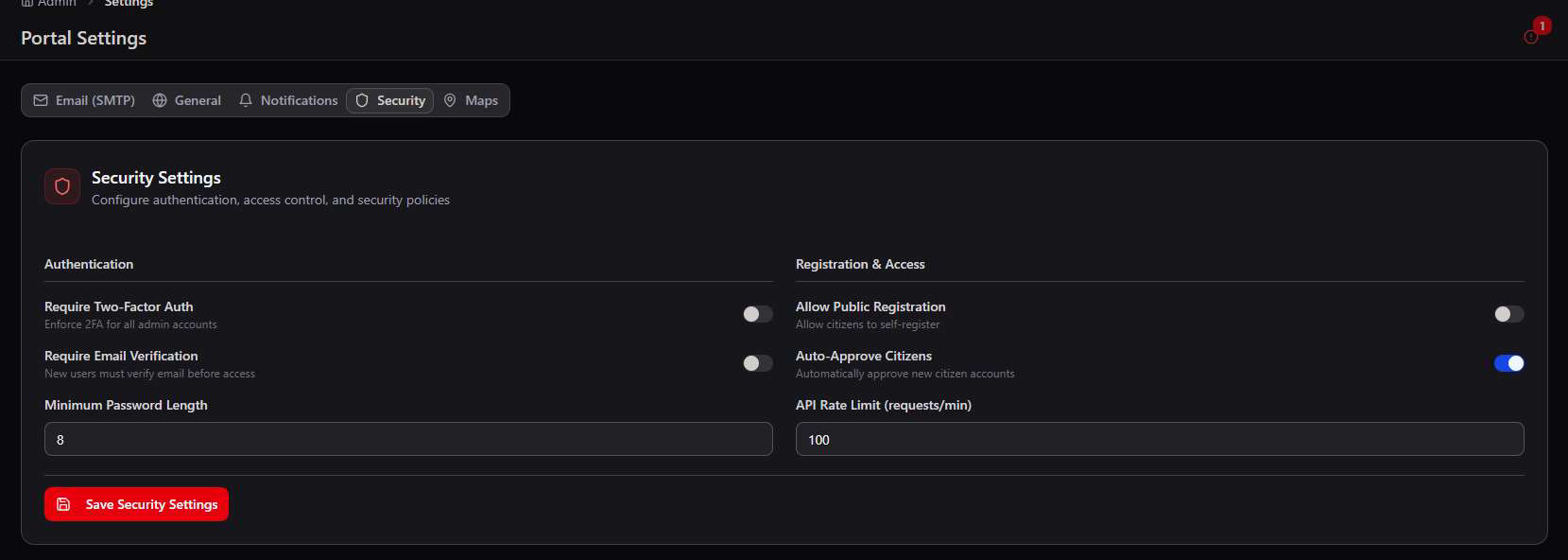Click the Security Settings title text

tap(156, 178)
